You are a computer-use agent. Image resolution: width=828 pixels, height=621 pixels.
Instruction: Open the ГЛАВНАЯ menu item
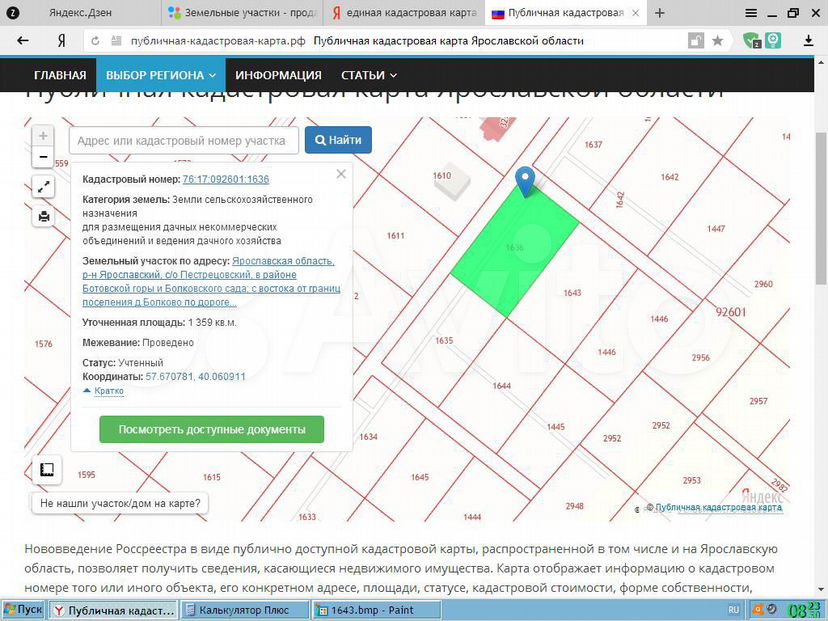(59, 75)
